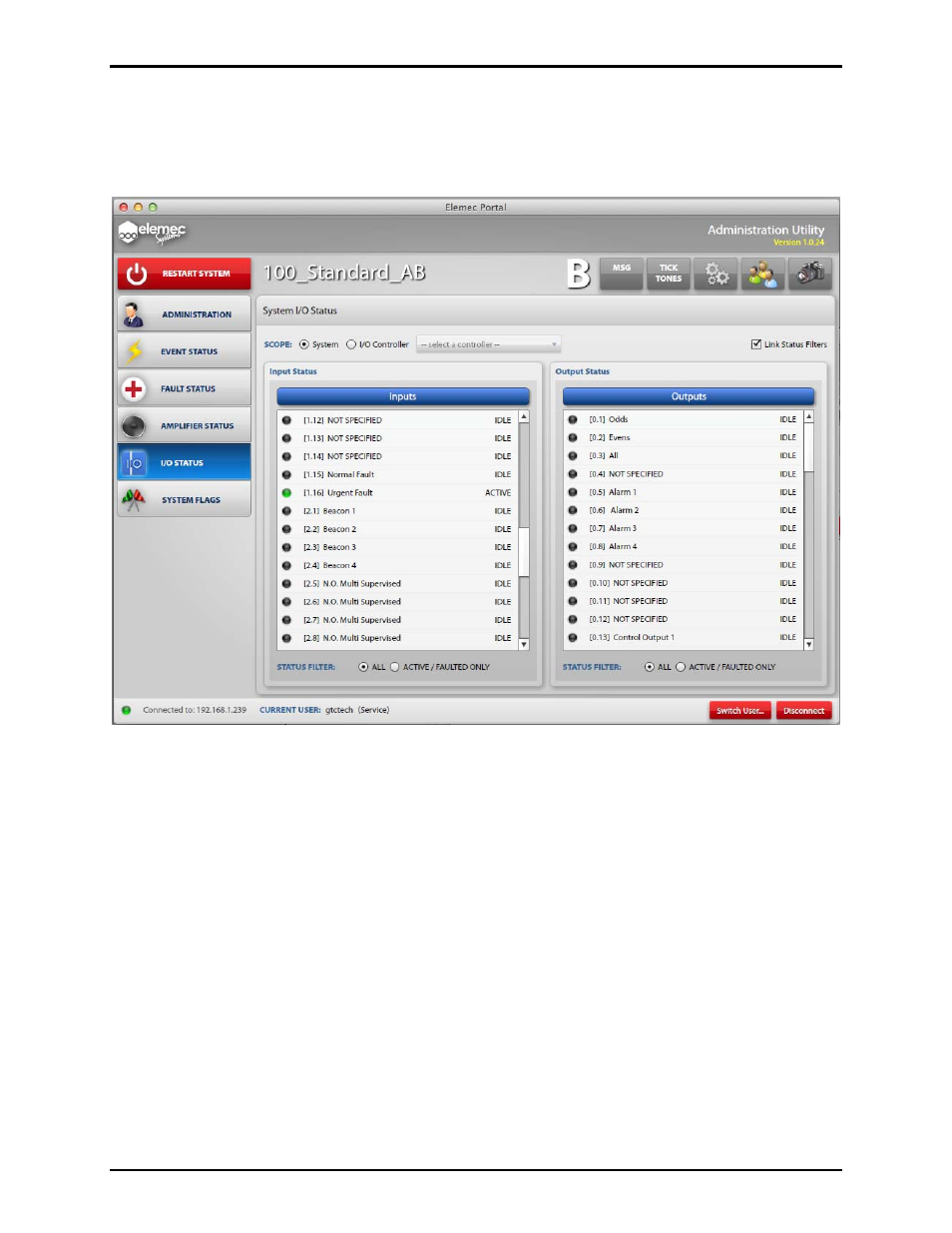The width and height of the screenshot is (952, 1233).
Task: Select the I/O Controller scope radio button
Action: tap(351, 345)
